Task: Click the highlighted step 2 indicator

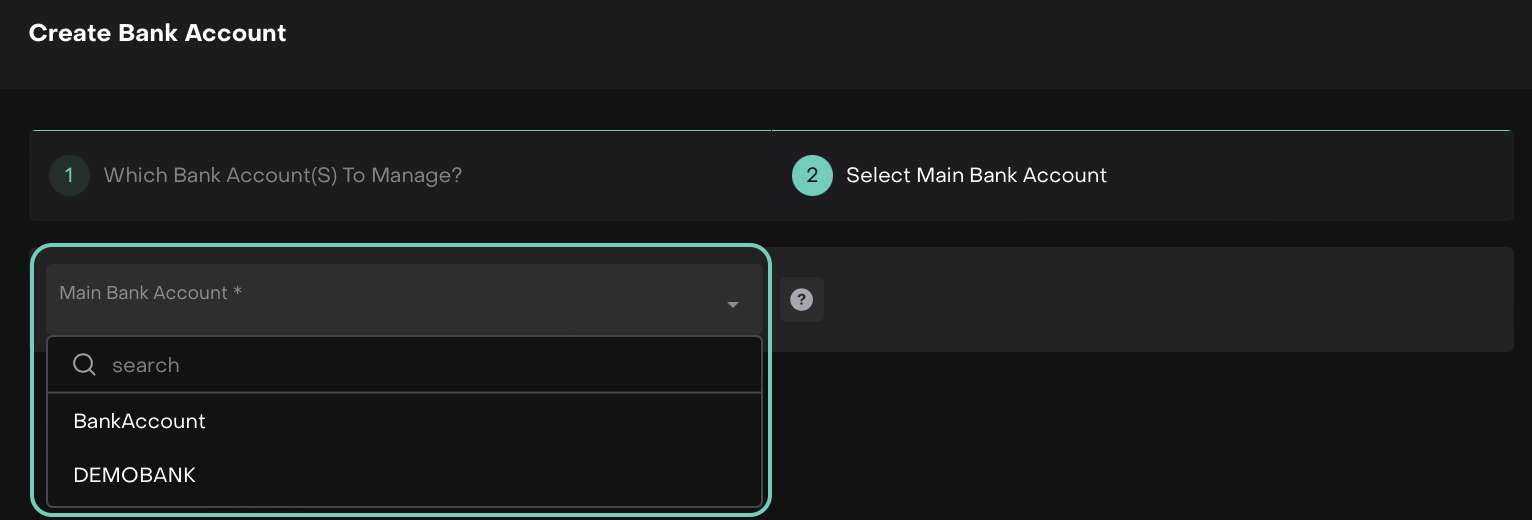Action: tap(812, 176)
